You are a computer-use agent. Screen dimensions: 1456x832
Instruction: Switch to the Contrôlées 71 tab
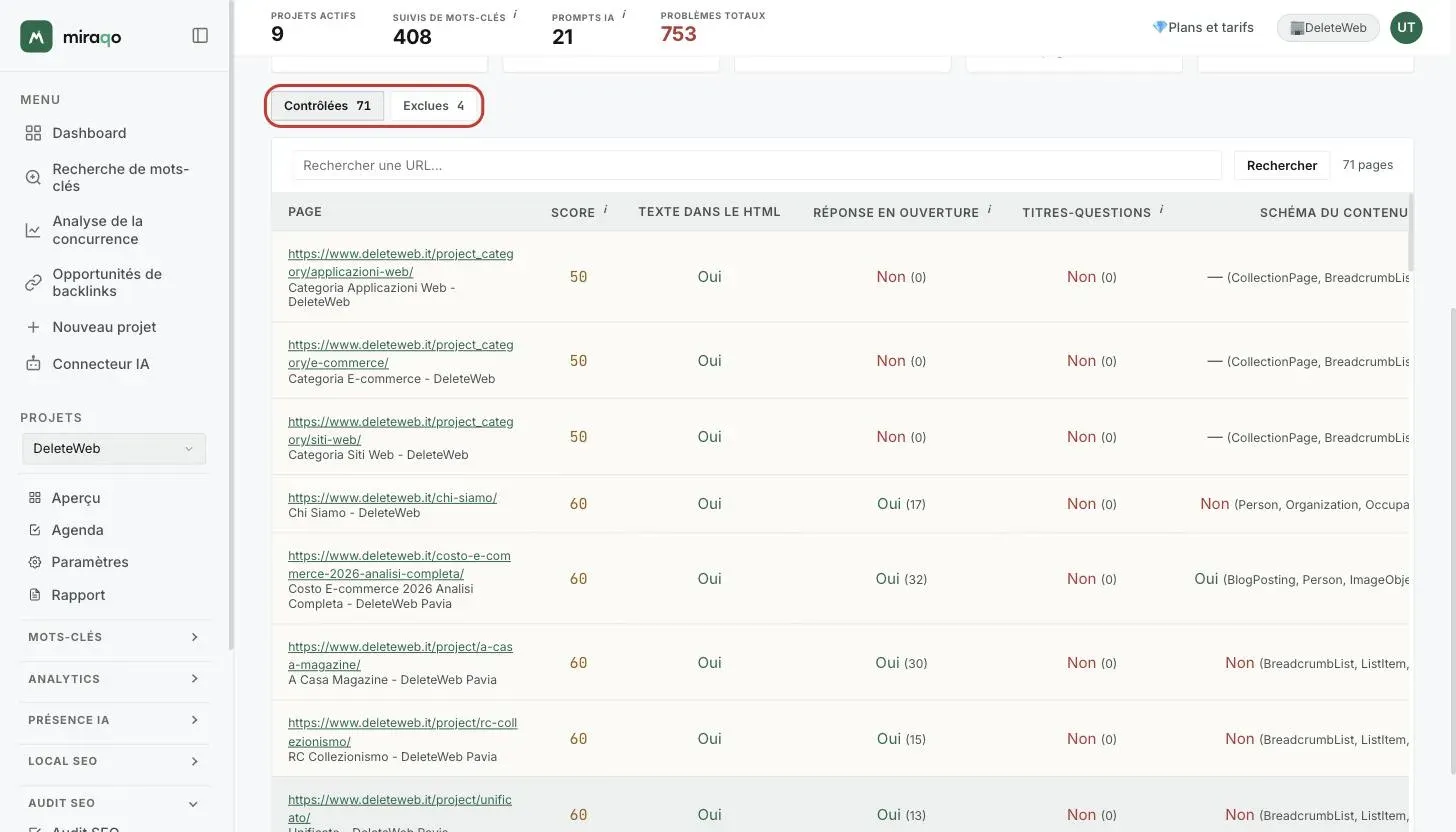(327, 106)
